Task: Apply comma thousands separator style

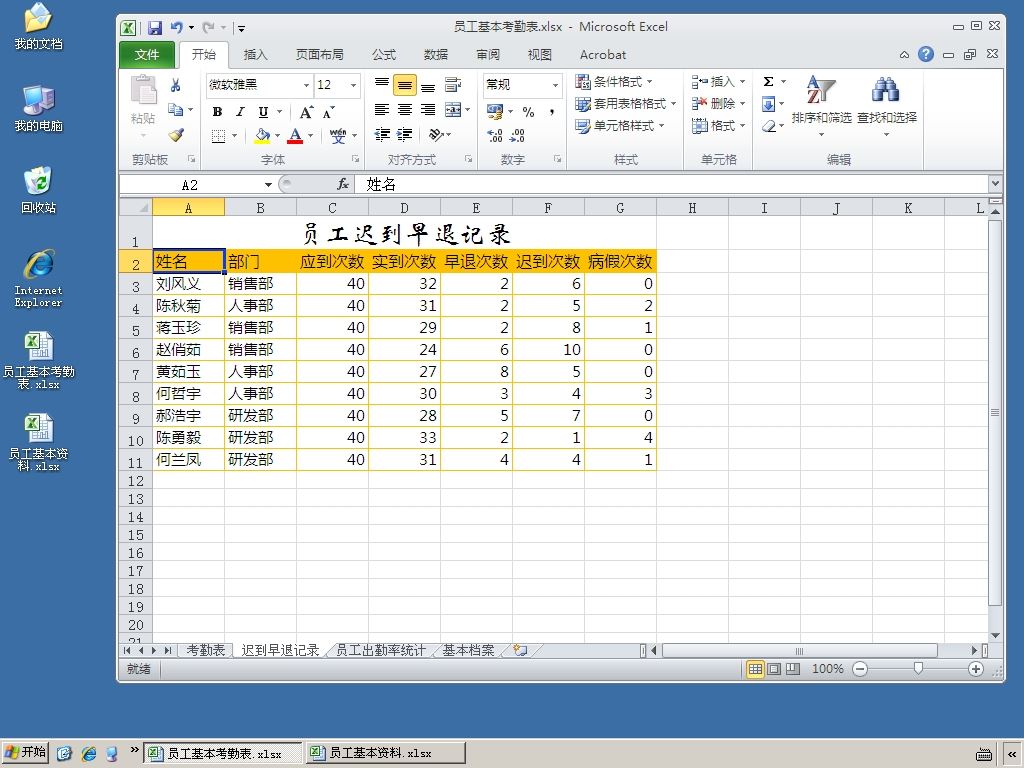Action: coord(552,112)
